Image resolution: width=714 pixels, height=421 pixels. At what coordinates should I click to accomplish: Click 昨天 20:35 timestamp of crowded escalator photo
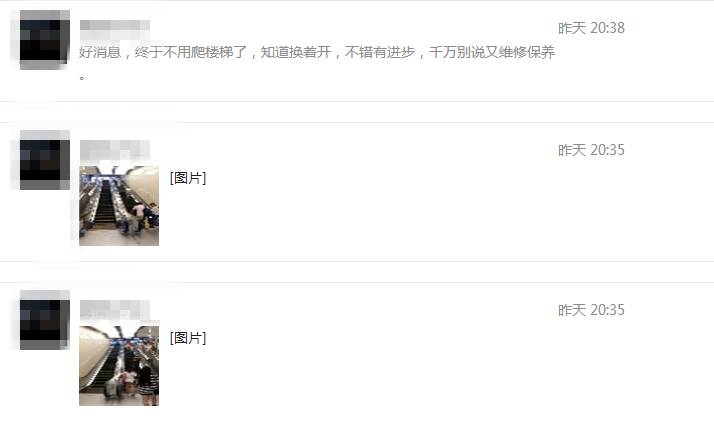(591, 310)
